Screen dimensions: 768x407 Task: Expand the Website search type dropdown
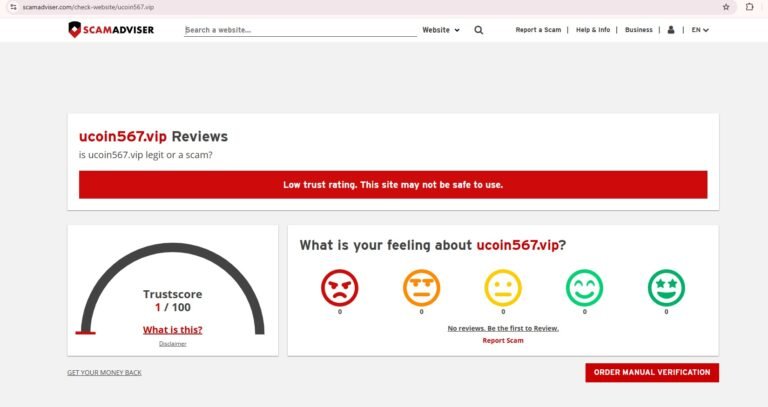click(x=441, y=30)
